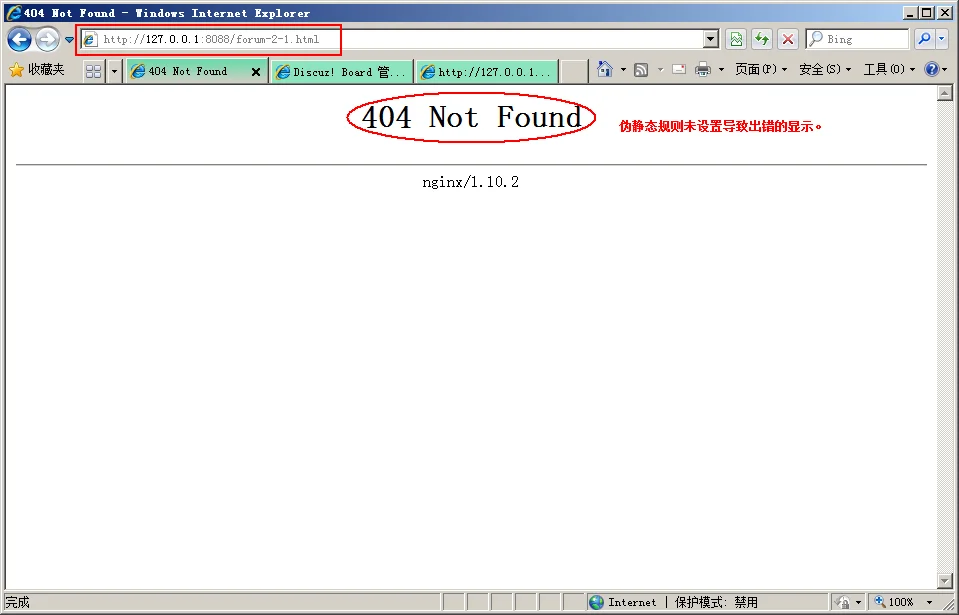Open the 收藏夹 favorites star button
Viewport: 959px width, 615px height.
pos(37,70)
